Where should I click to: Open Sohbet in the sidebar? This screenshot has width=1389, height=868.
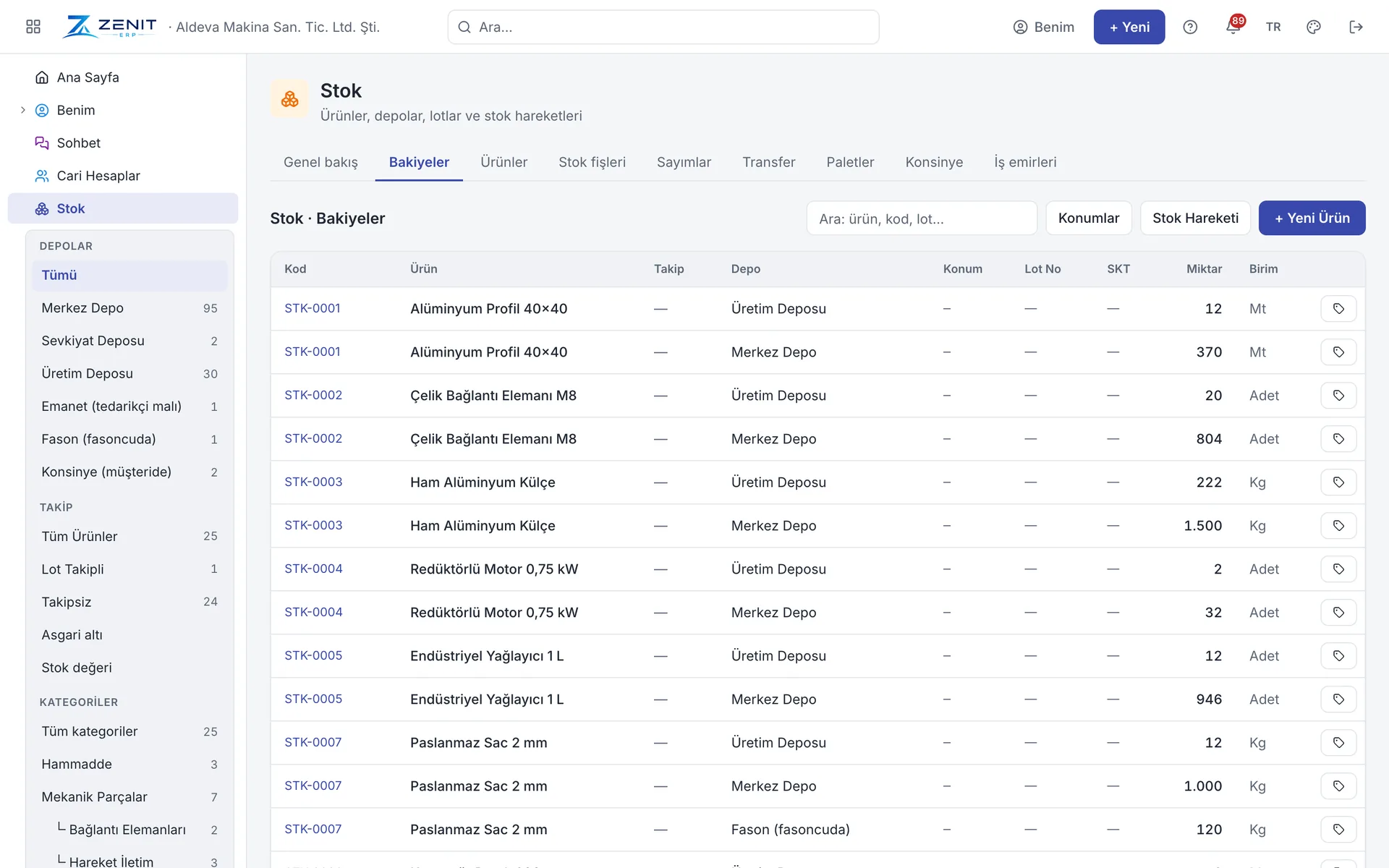click(123, 143)
